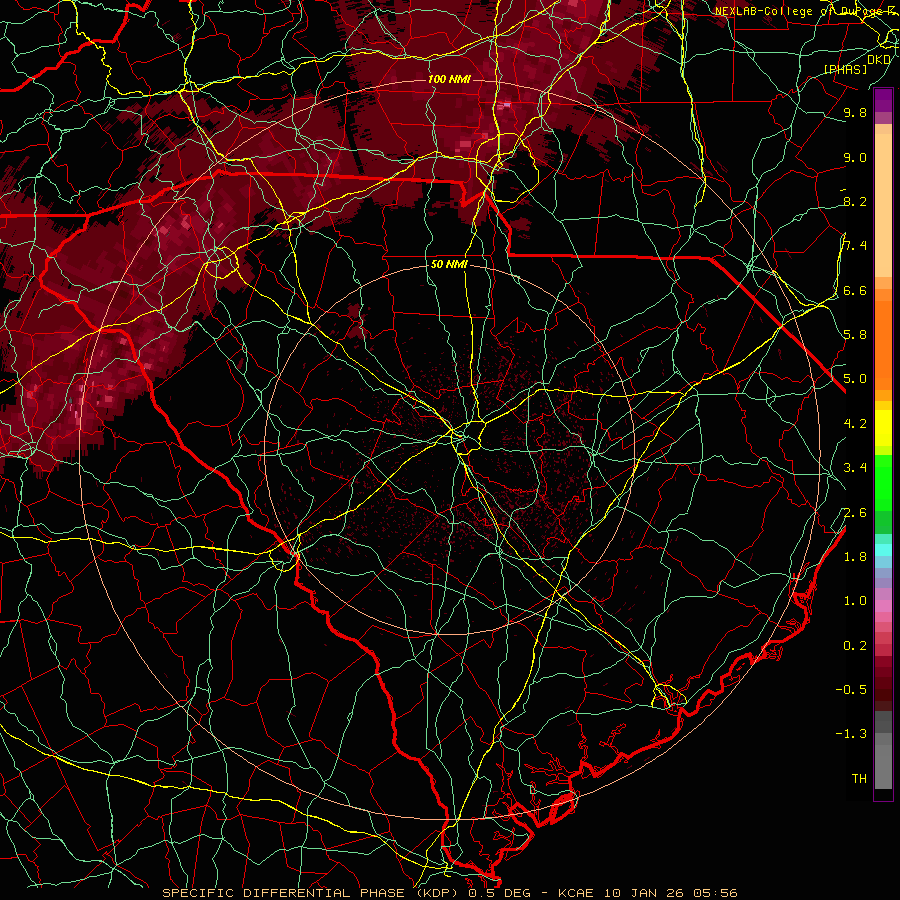Screen dimensions: 900x900
Task: Click the 50 NMI range ring label
Action: coord(449,265)
